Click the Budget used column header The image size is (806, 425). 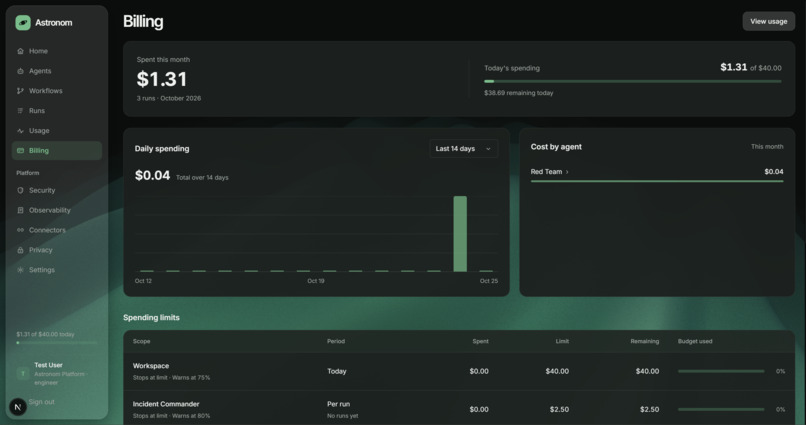tap(695, 341)
